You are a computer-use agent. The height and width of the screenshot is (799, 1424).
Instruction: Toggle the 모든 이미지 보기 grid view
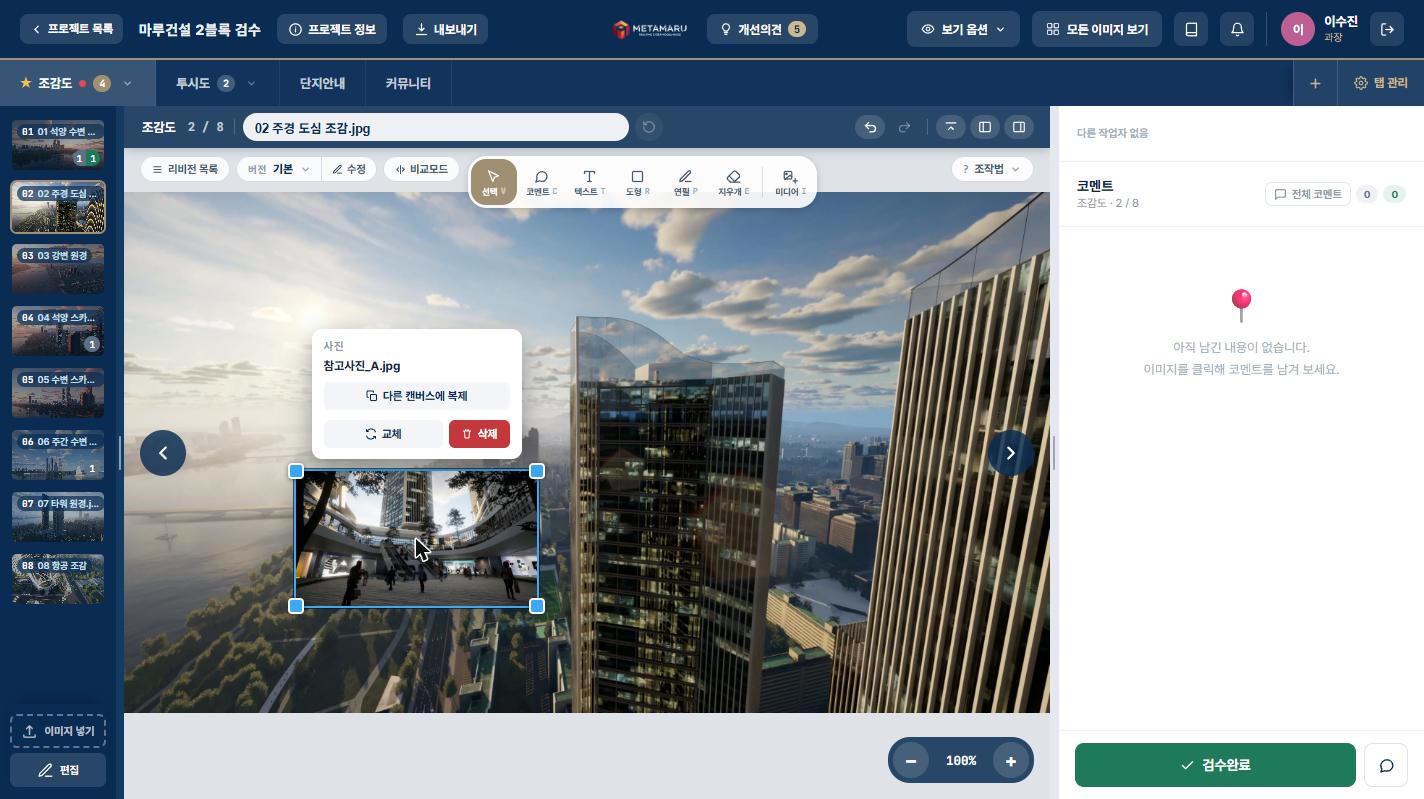coord(1096,29)
